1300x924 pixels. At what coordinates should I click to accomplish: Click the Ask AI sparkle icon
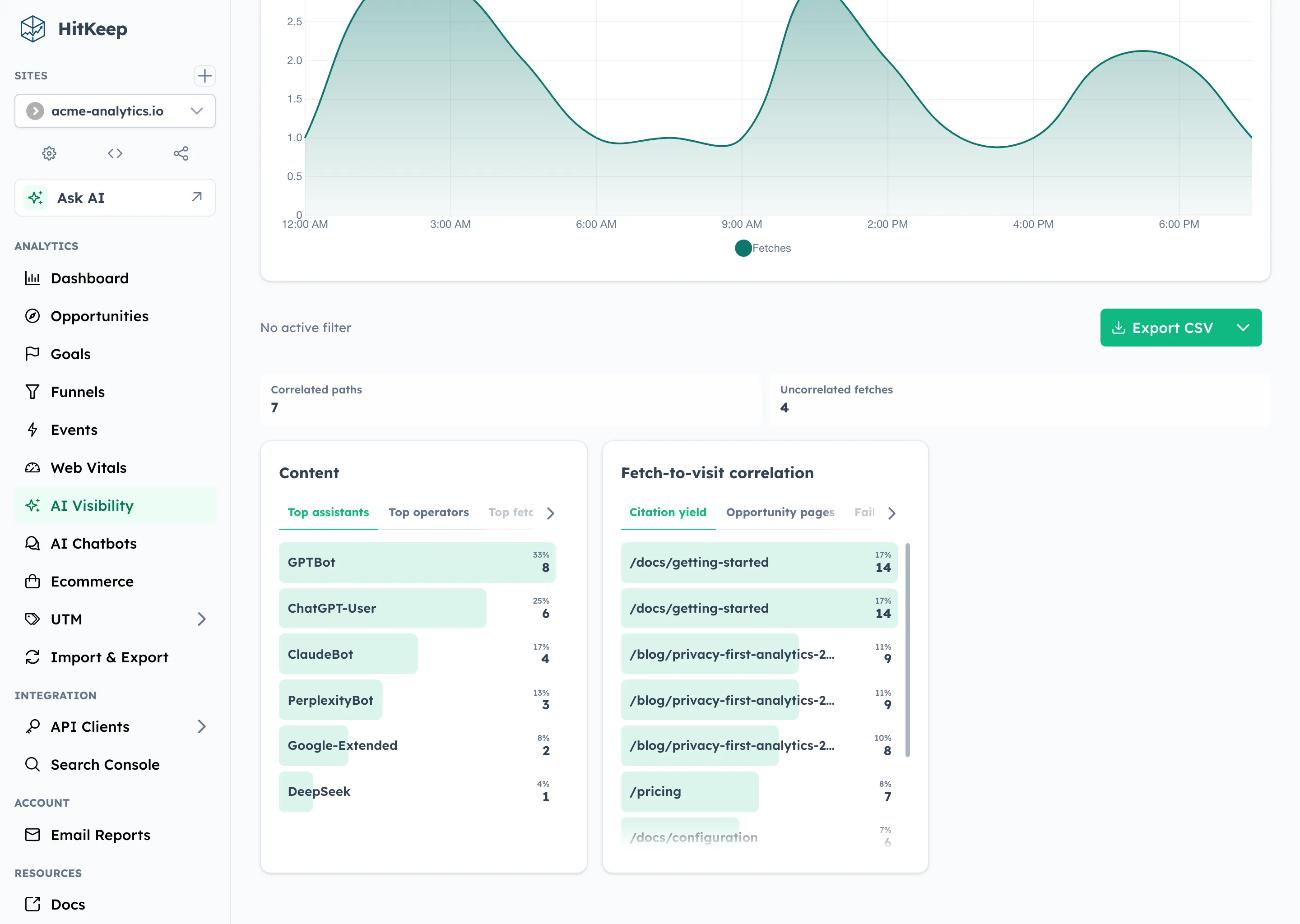[35, 198]
